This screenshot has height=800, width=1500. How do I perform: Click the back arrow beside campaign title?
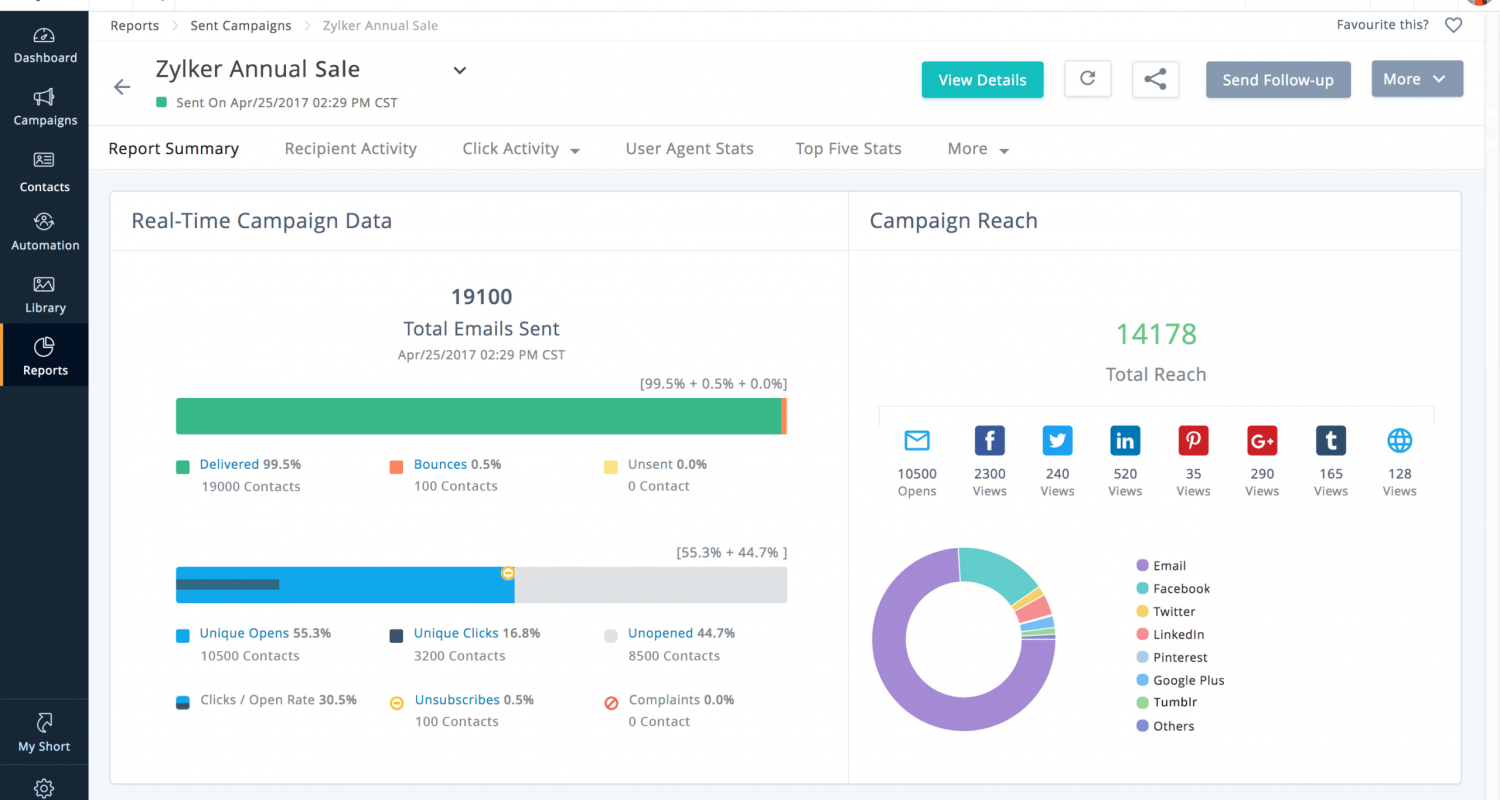[122, 87]
